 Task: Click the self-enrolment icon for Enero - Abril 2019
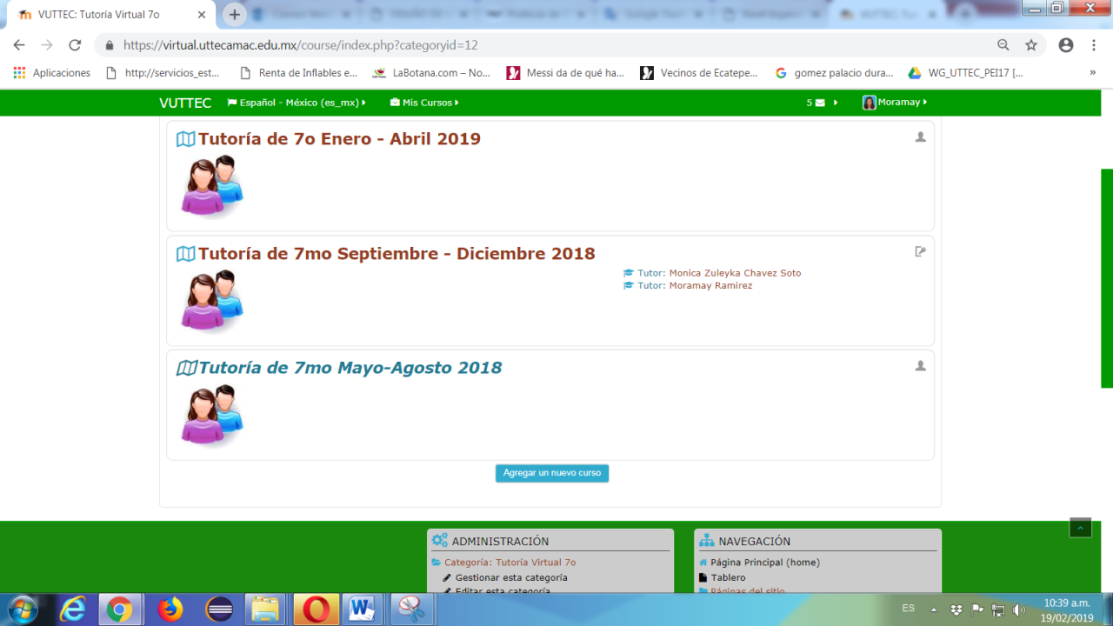(x=920, y=137)
